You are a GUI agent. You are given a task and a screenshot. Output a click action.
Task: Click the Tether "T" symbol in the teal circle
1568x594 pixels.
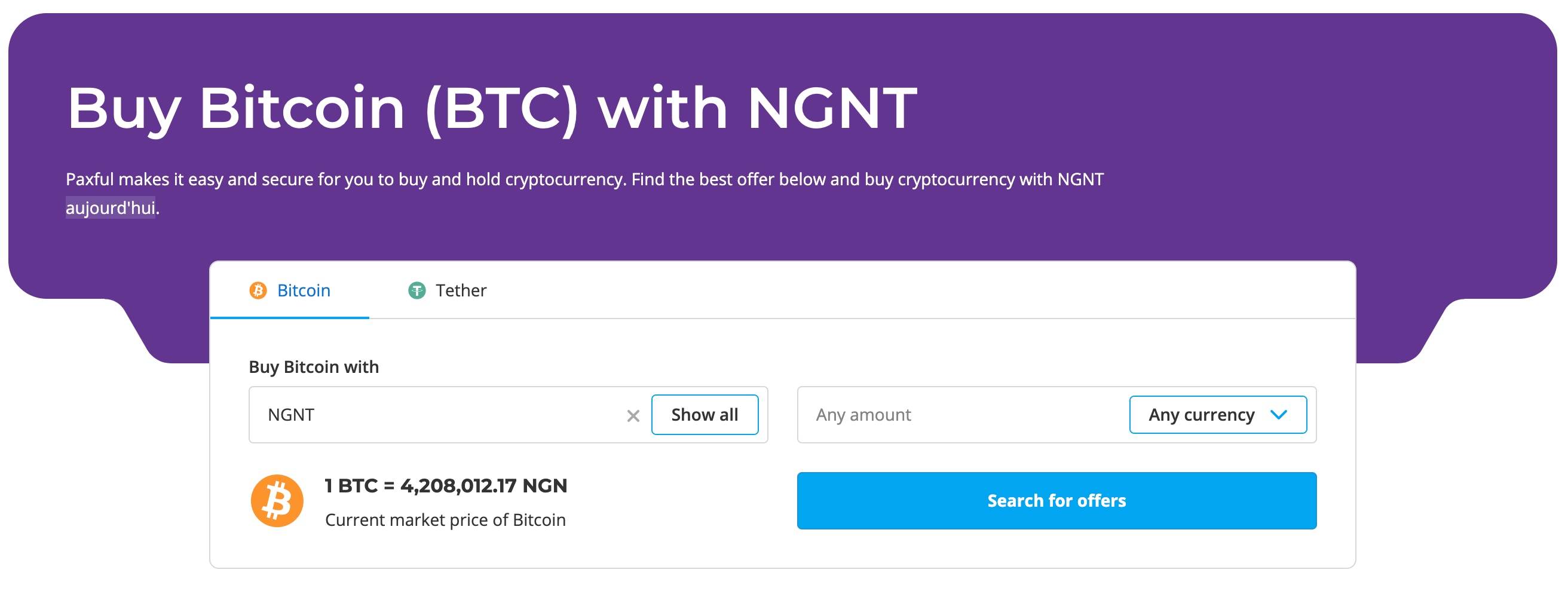(x=416, y=290)
